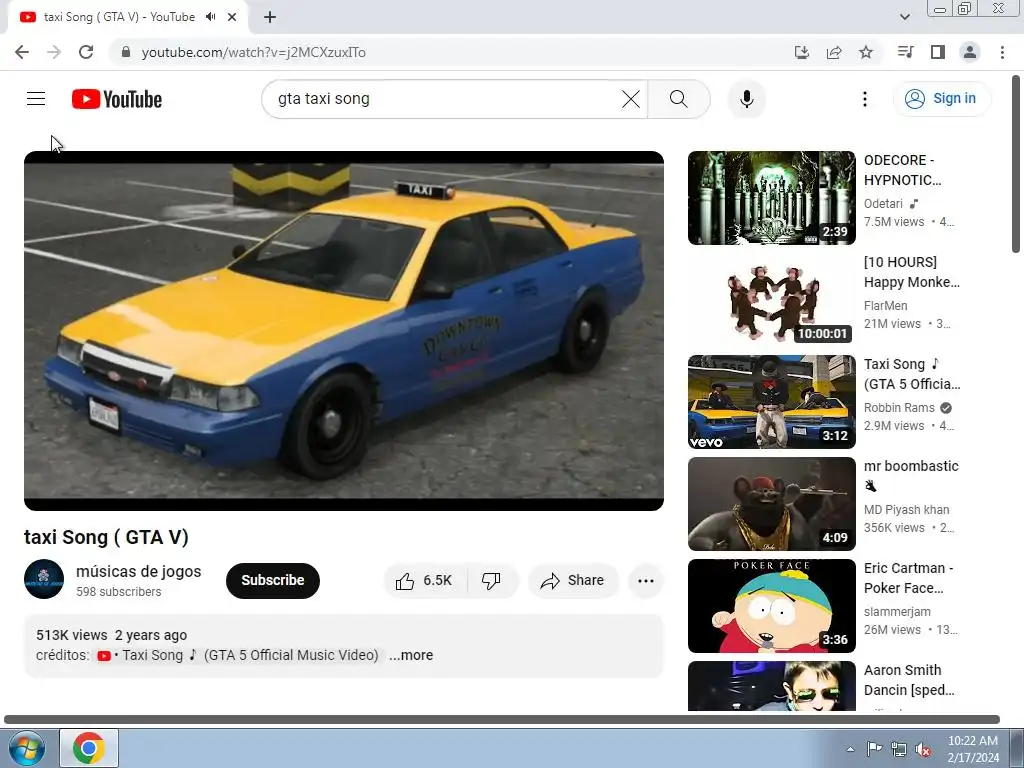Screen dimensions: 1024x768
Task: Click the taxi video player
Action: [x=344, y=331]
